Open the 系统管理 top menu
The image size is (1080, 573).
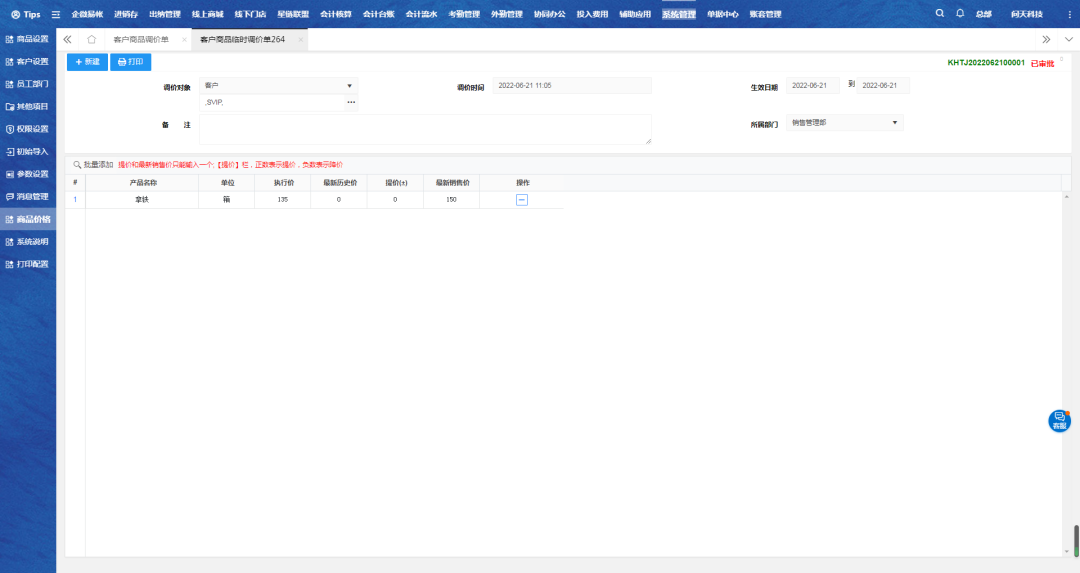678,14
